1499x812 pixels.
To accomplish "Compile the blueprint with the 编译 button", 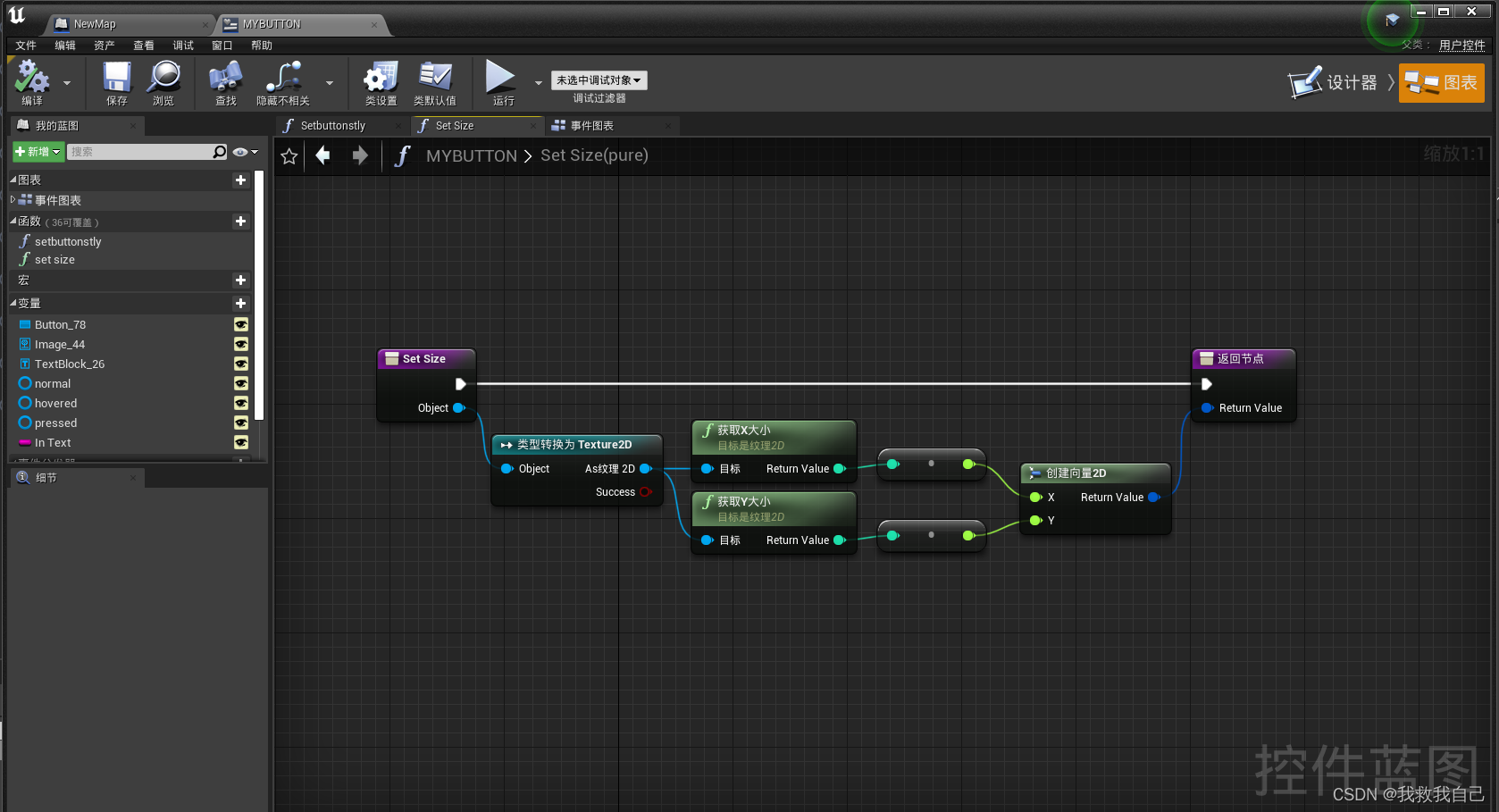I will (x=33, y=83).
